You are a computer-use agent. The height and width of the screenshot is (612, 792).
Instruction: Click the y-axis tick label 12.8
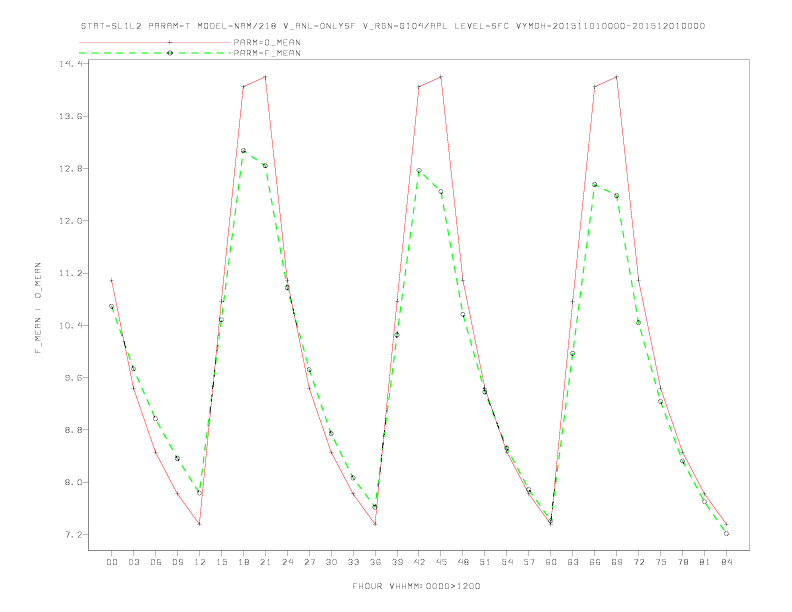pyautogui.click(x=70, y=169)
